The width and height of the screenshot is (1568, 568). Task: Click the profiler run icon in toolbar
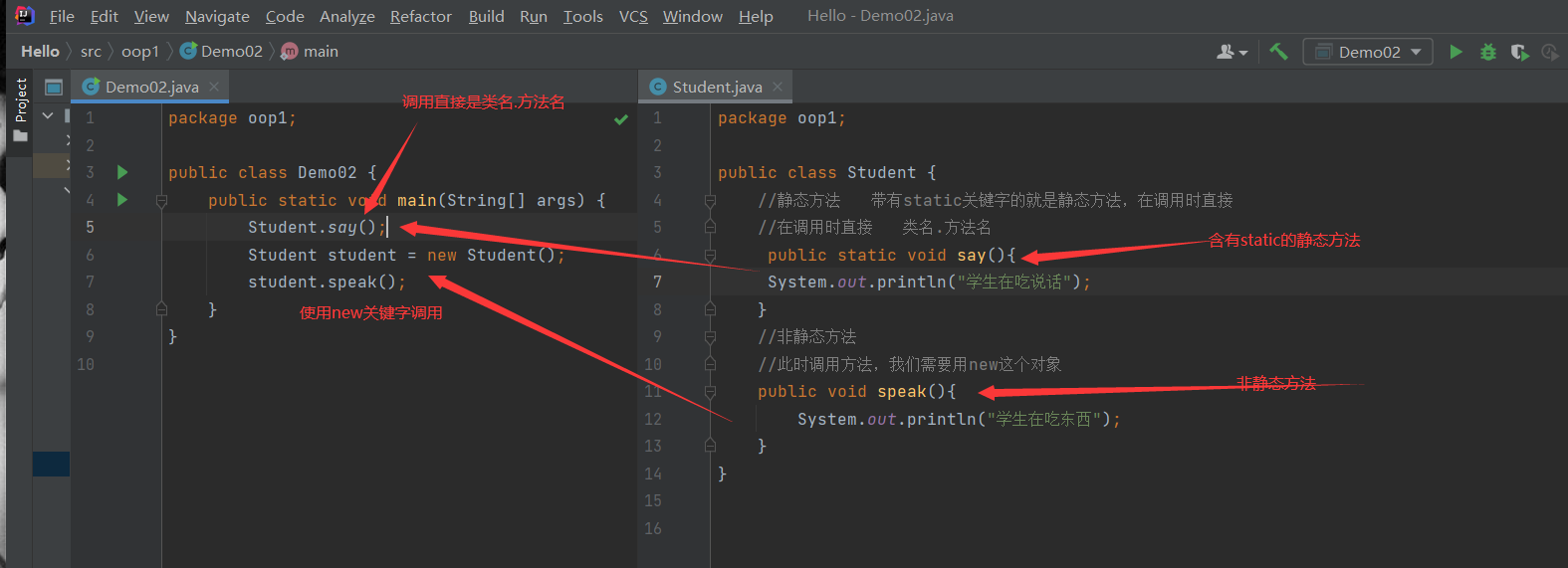[x=1549, y=52]
